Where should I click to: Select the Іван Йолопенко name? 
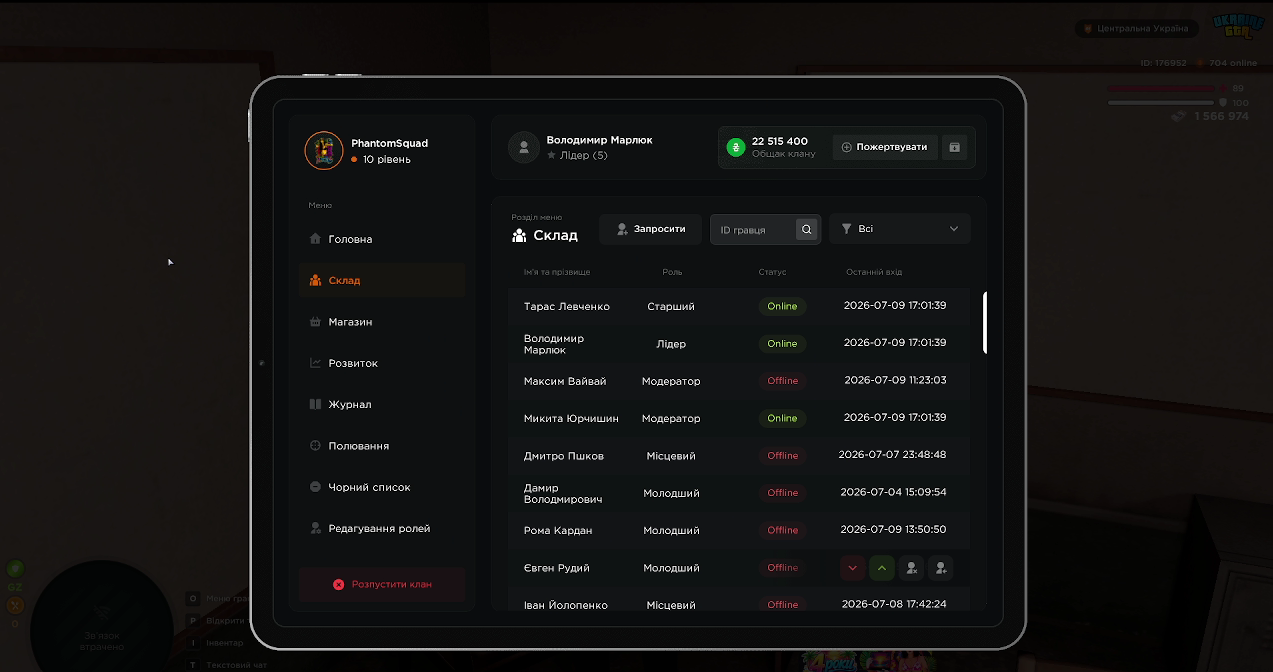566,605
